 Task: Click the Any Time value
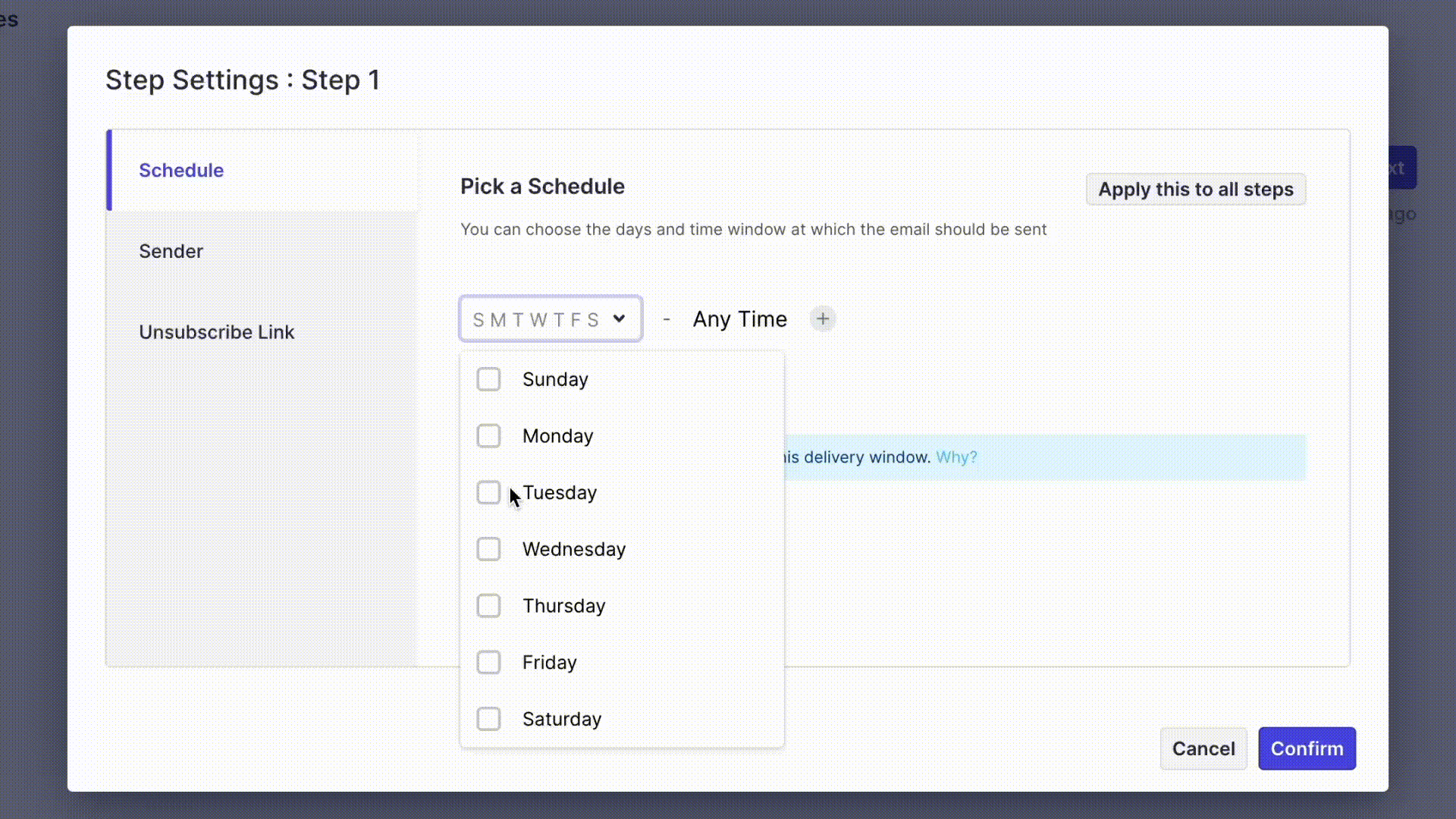coord(739,319)
